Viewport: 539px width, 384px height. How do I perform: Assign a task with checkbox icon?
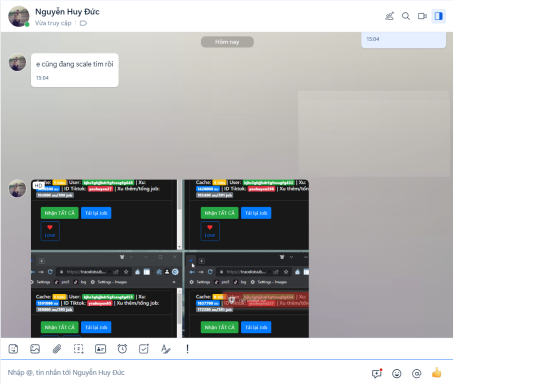coord(144,349)
